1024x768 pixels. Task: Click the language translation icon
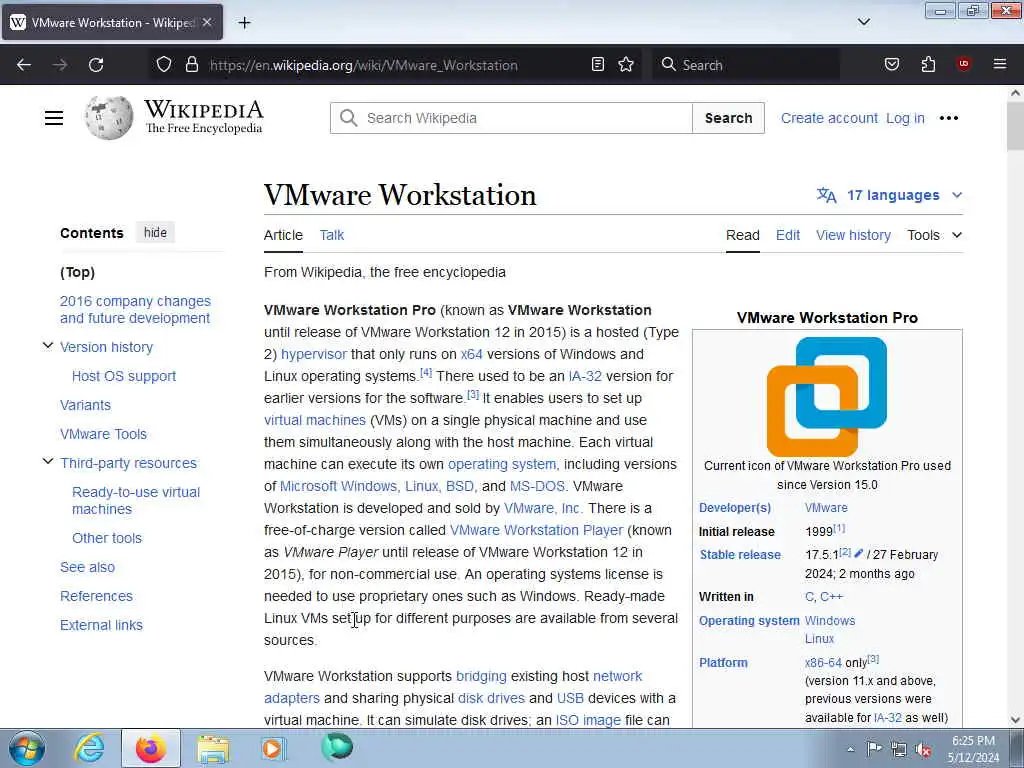(826, 195)
